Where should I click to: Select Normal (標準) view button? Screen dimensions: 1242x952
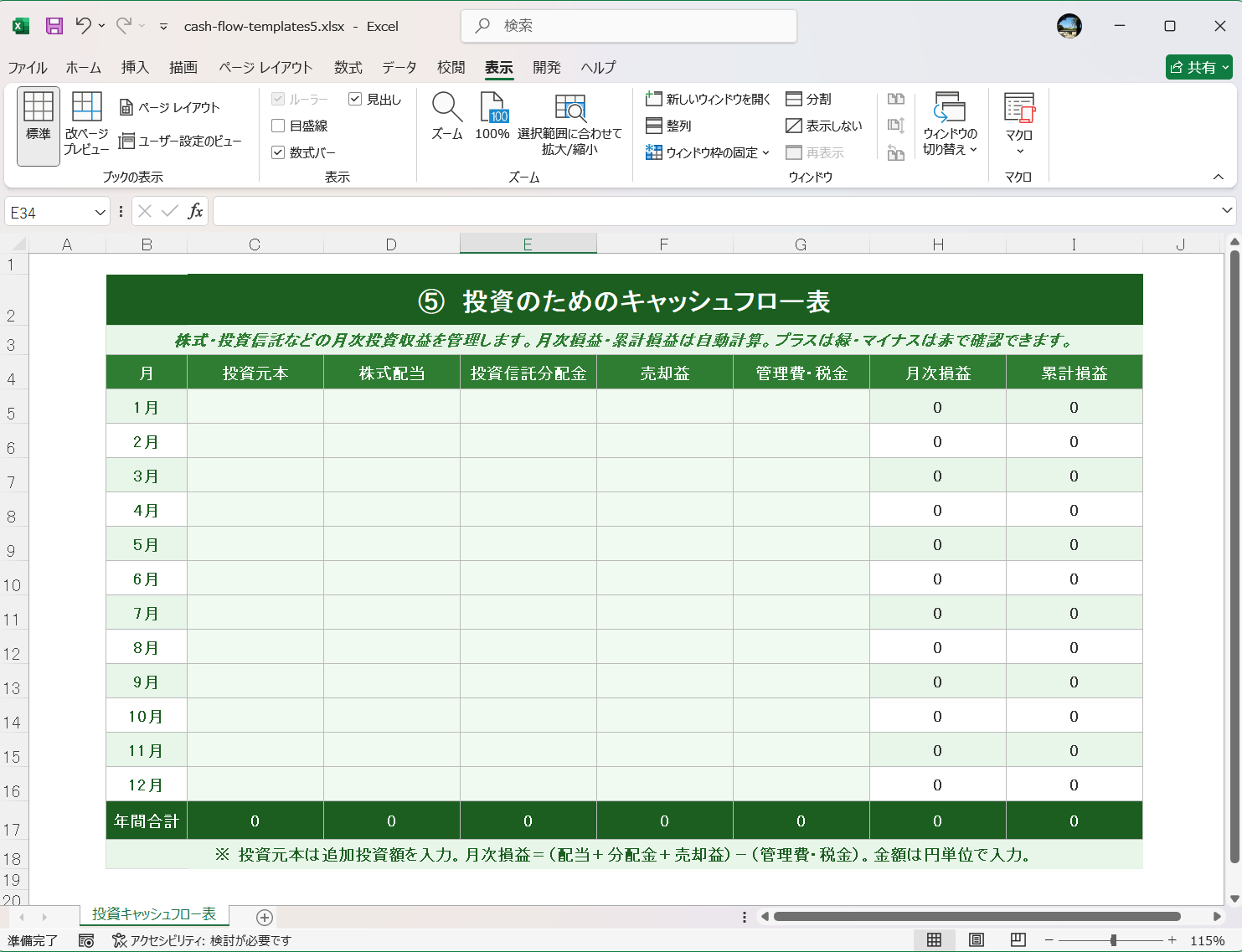tap(39, 126)
